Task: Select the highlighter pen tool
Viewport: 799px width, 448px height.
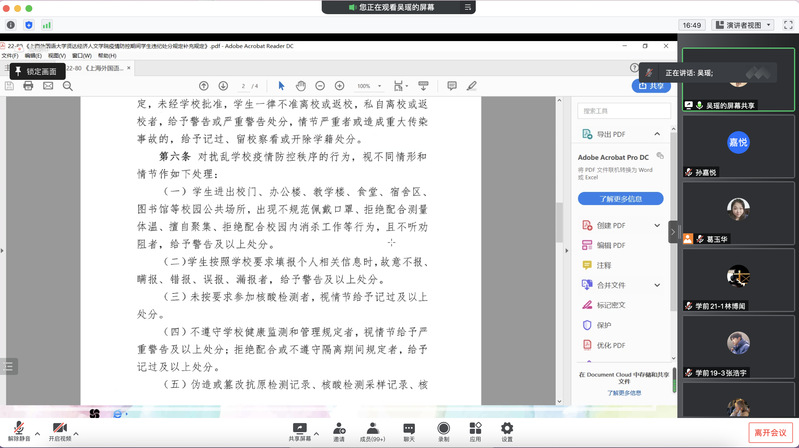Action: 472,86
